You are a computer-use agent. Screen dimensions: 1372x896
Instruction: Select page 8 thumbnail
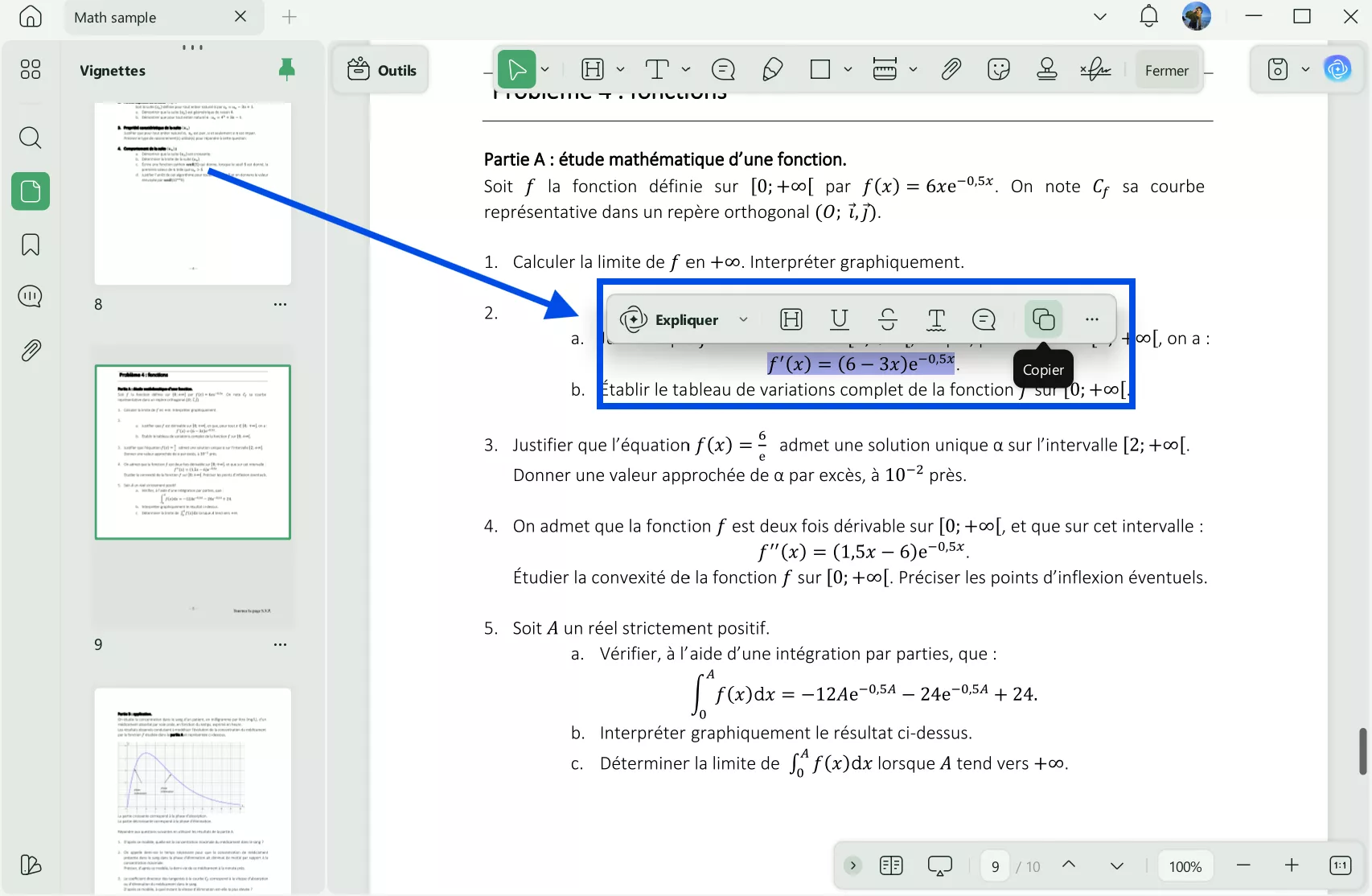(193, 193)
